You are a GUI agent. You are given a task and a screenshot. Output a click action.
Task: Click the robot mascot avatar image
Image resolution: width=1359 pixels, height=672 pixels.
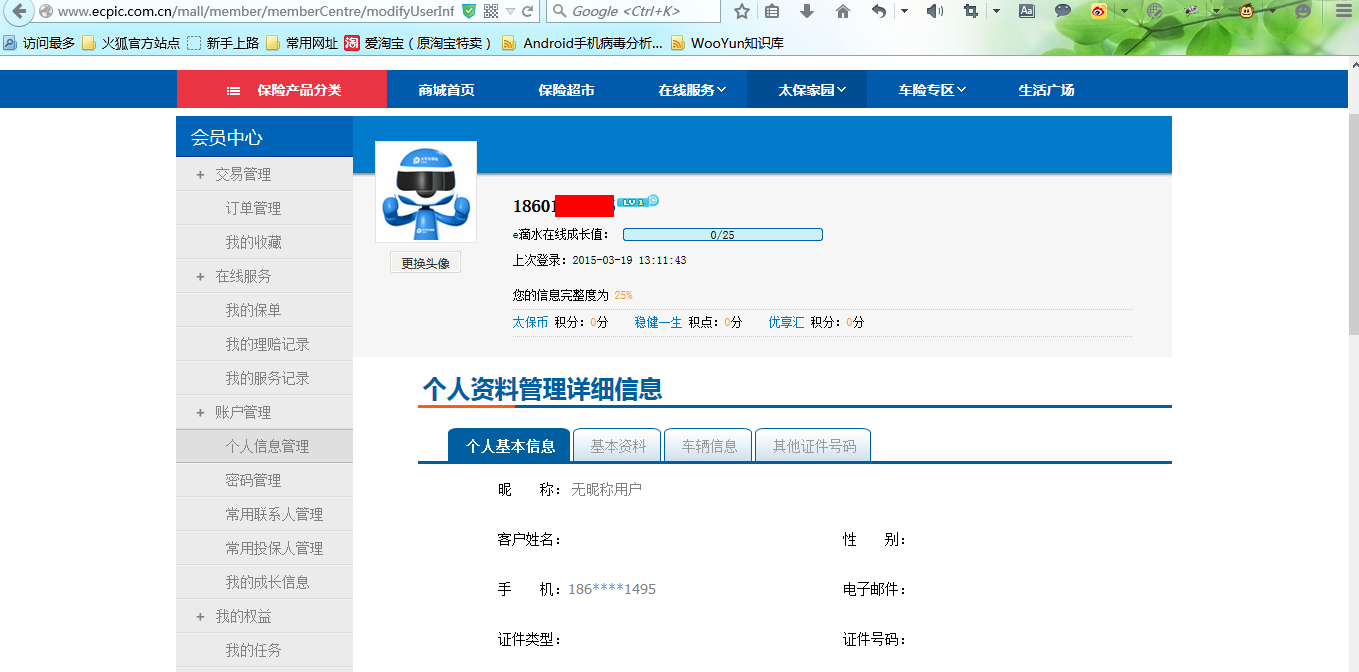click(426, 192)
